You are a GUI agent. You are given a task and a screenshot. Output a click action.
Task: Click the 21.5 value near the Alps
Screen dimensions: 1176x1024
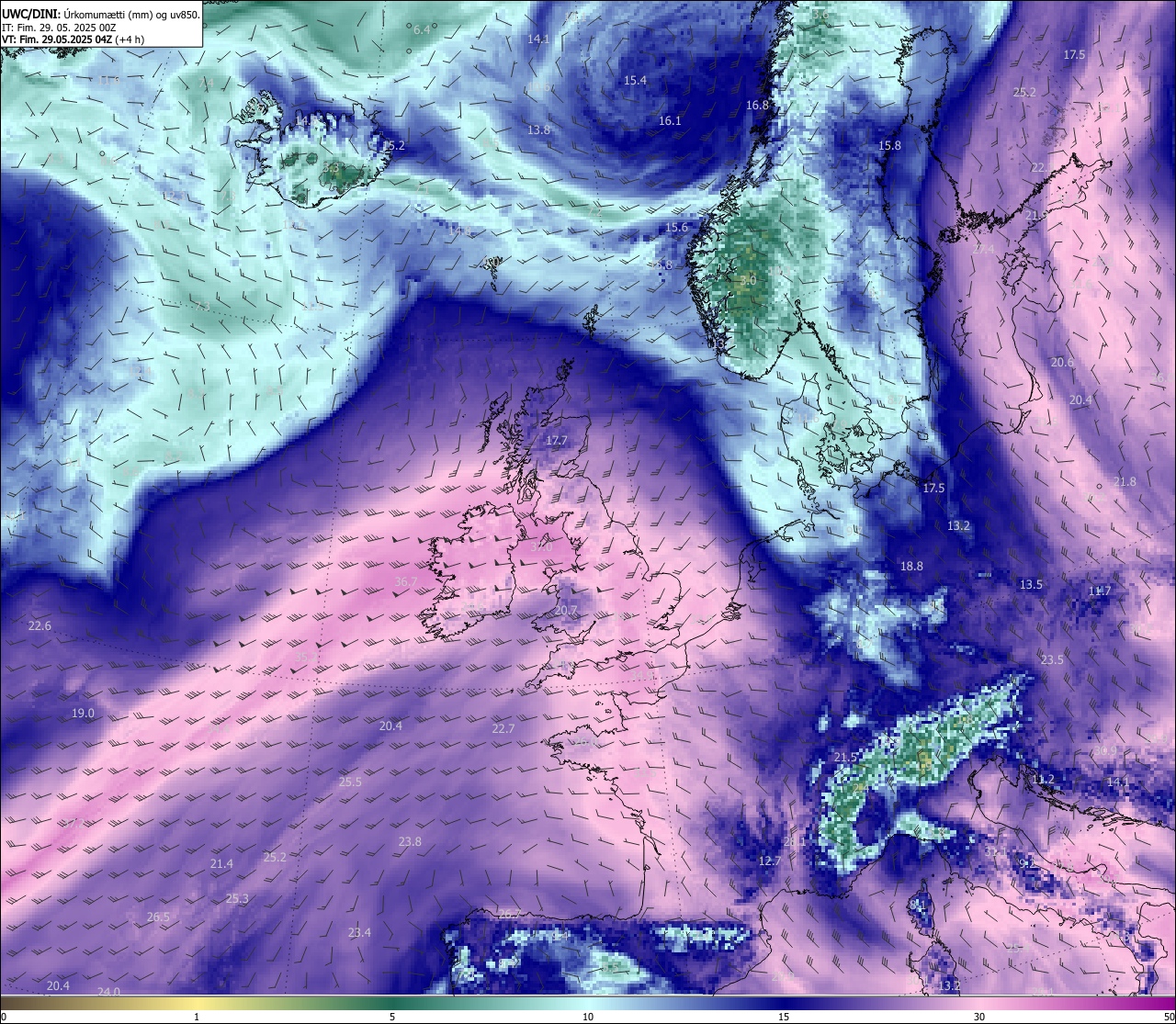coord(845,756)
